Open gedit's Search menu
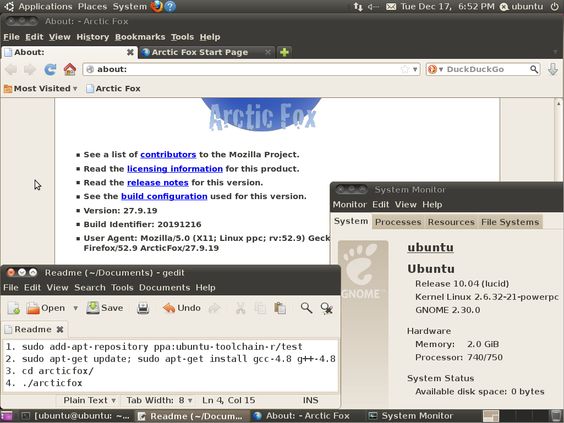564x423 pixels. (x=90, y=288)
